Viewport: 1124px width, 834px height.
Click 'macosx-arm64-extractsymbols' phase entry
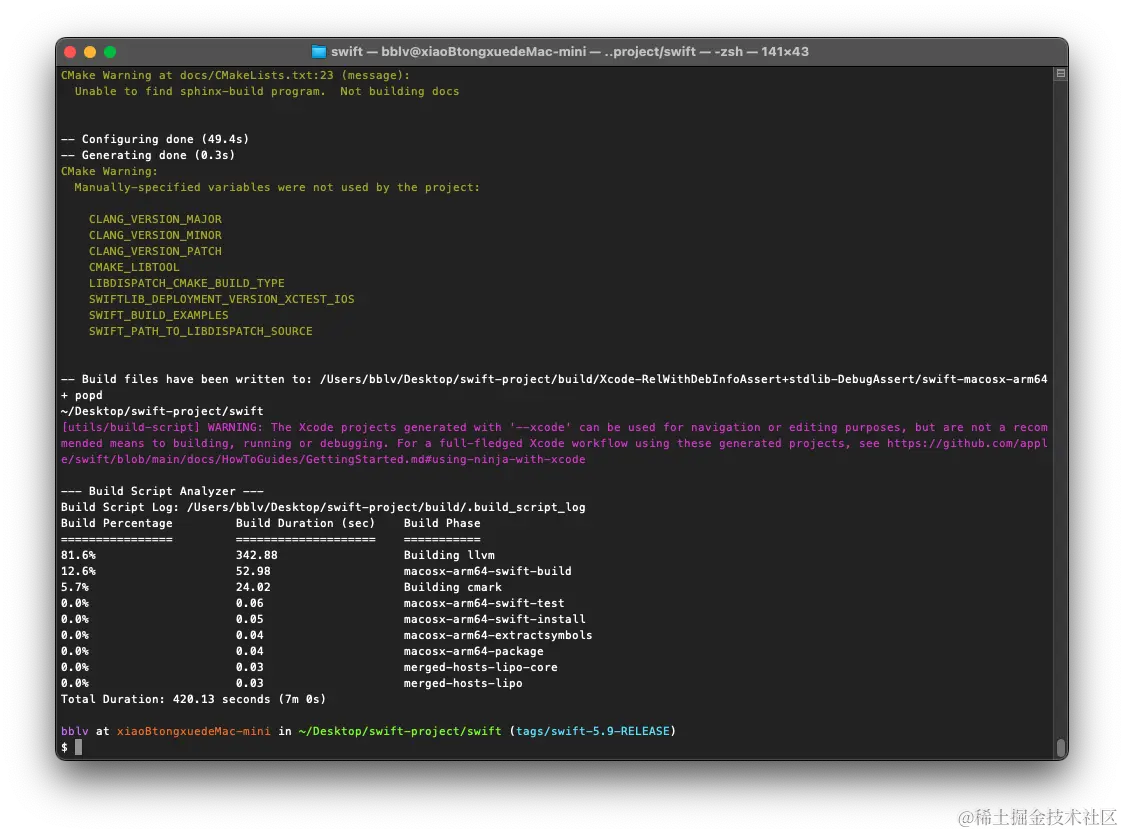click(498, 635)
